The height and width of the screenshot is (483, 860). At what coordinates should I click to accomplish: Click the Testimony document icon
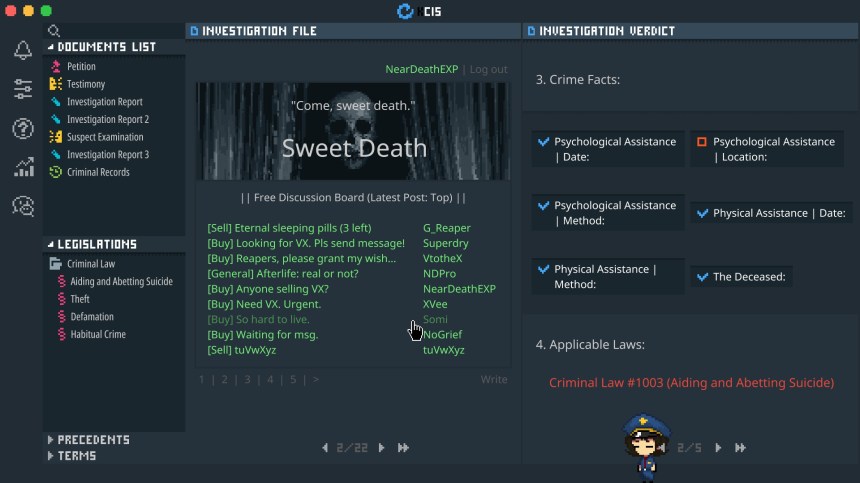point(55,84)
